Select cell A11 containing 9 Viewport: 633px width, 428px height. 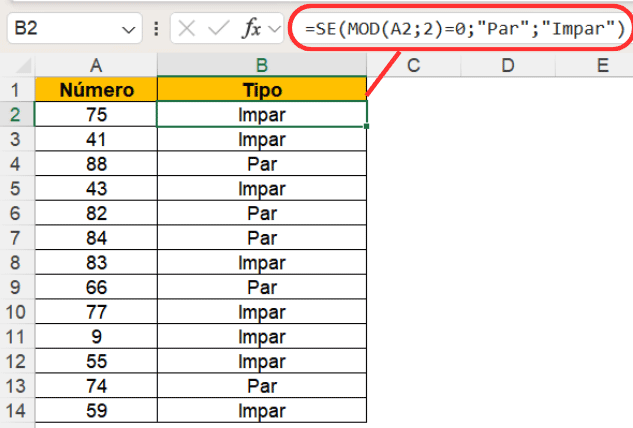click(96, 336)
